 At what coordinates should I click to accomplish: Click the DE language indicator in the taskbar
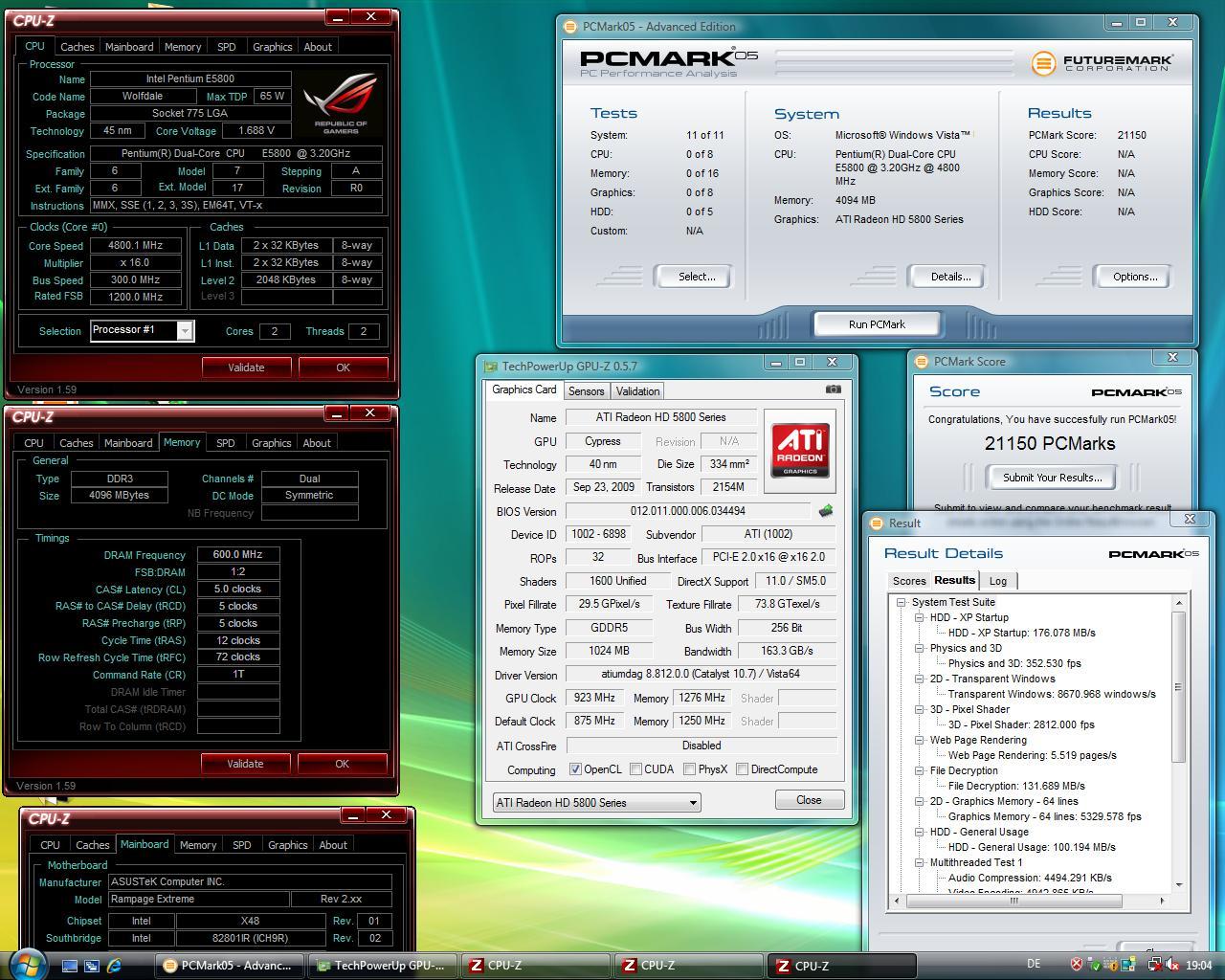[x=1034, y=965]
